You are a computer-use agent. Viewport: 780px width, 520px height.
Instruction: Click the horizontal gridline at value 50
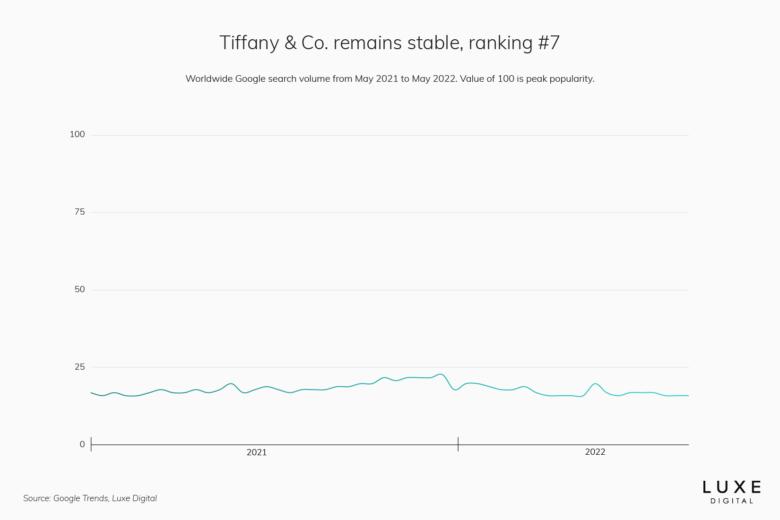click(x=390, y=290)
